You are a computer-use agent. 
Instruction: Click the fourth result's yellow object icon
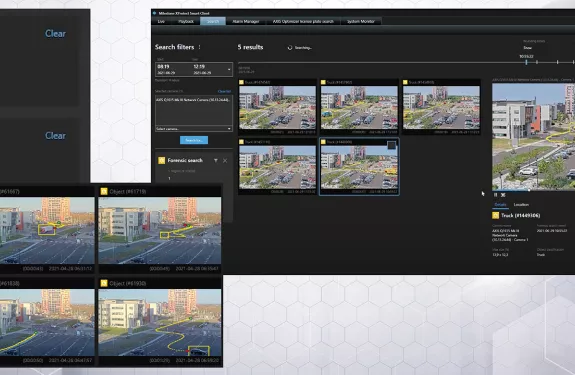click(241, 142)
